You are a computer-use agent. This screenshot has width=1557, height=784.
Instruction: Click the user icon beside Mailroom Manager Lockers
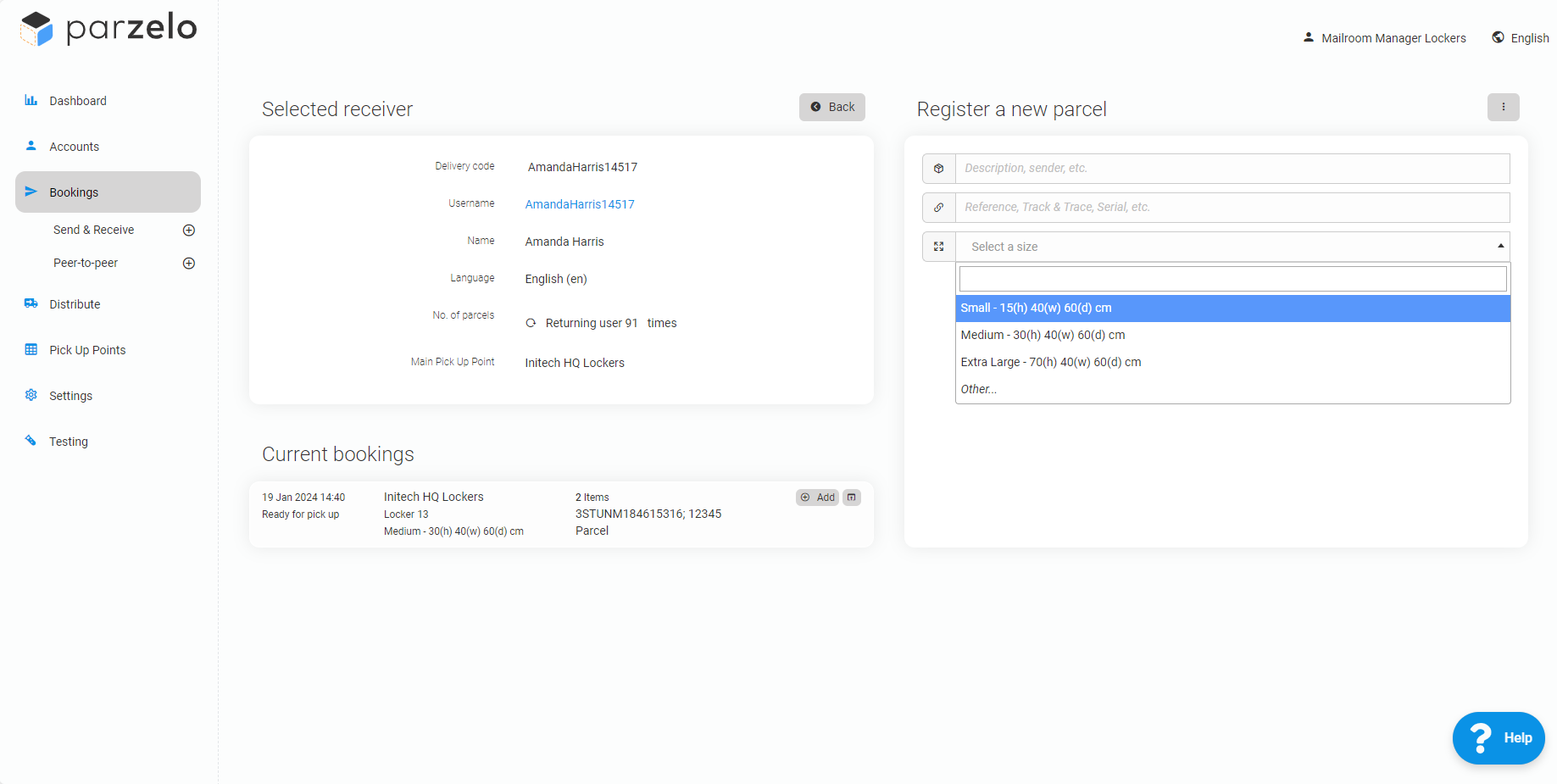[1309, 37]
